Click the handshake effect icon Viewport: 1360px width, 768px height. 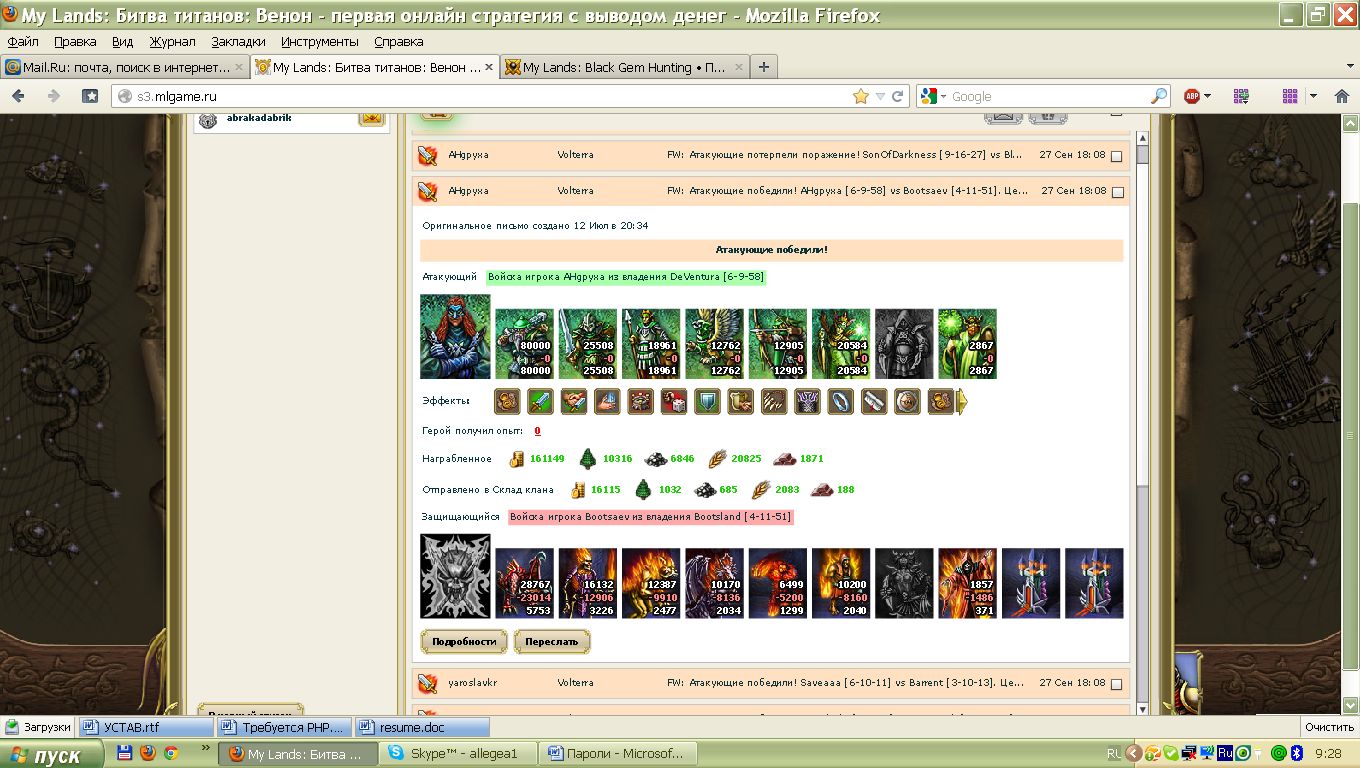point(573,402)
